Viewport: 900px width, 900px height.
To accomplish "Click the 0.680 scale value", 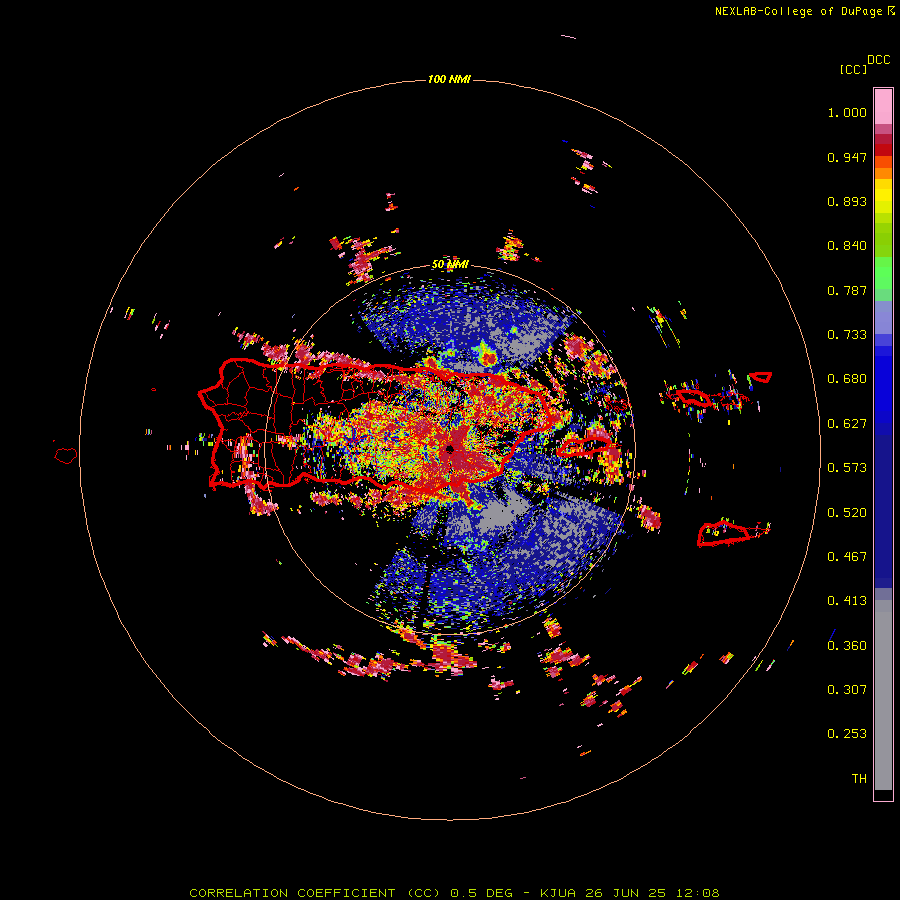I will 847,379.
